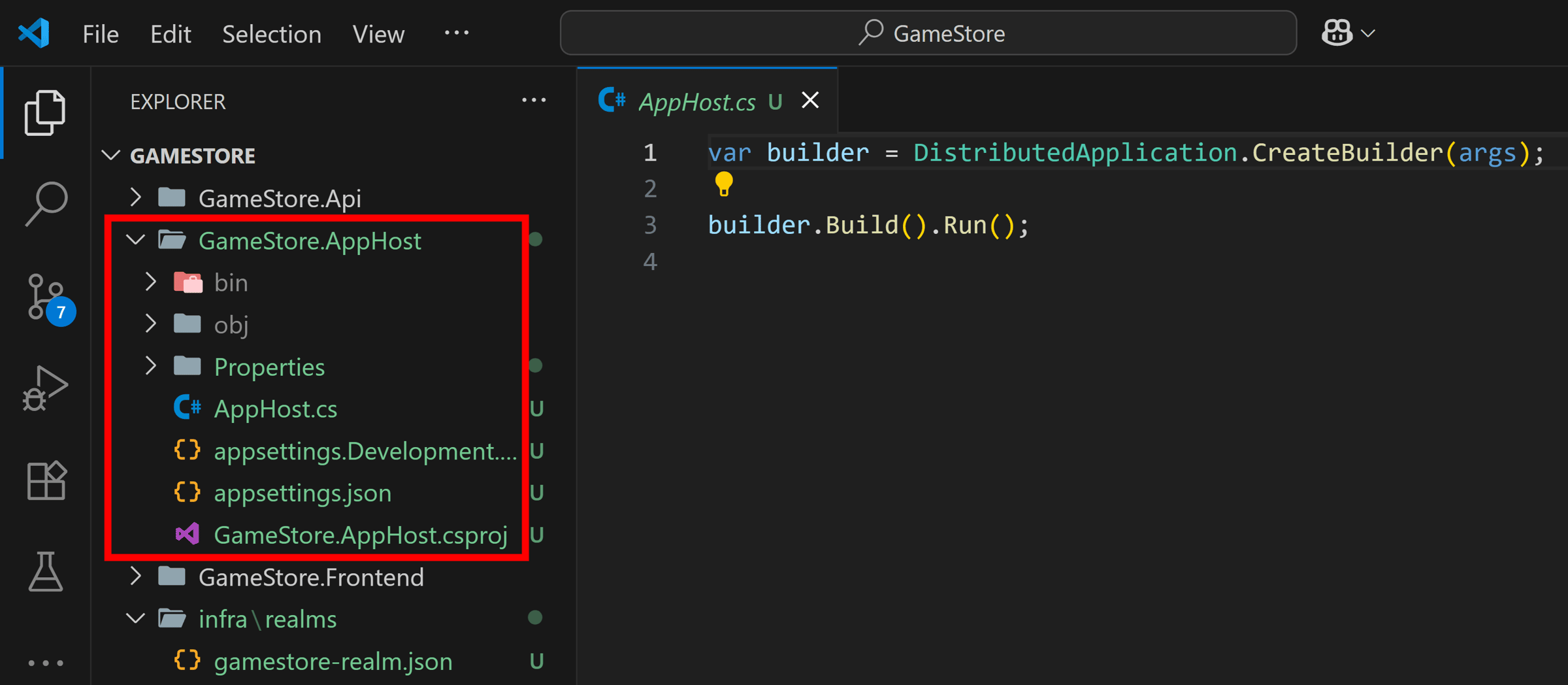Viewport: 1568px width, 685px height.
Task: Open Explorer views and more actions menu
Action: 534,100
